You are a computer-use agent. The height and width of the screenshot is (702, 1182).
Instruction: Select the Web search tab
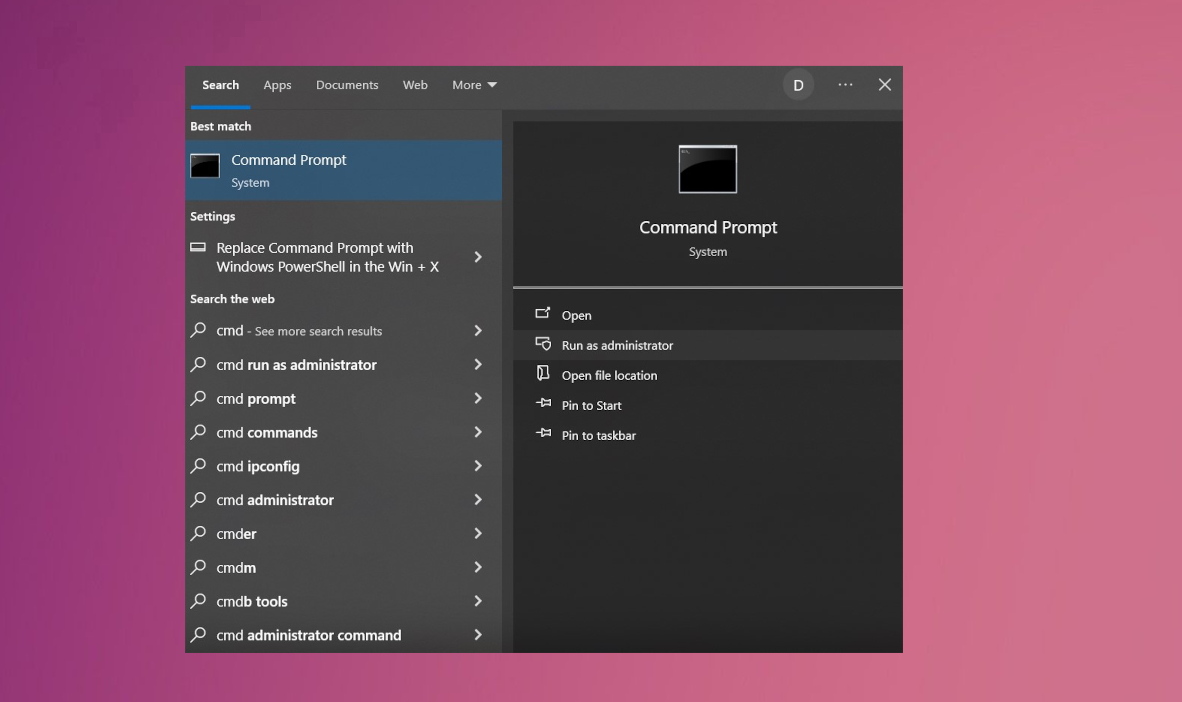(415, 85)
